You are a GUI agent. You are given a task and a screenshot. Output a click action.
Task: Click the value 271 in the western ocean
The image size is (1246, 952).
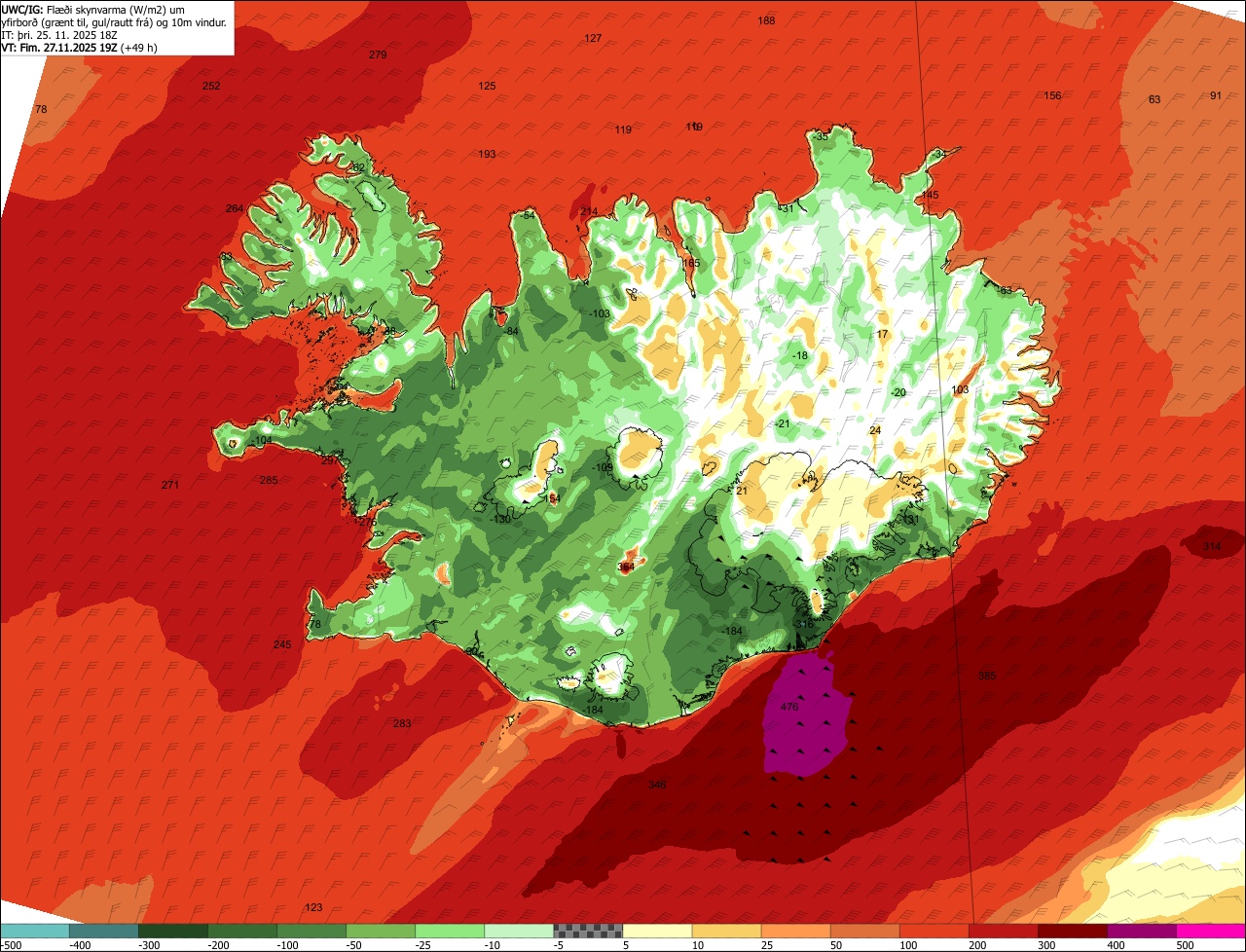pos(170,485)
